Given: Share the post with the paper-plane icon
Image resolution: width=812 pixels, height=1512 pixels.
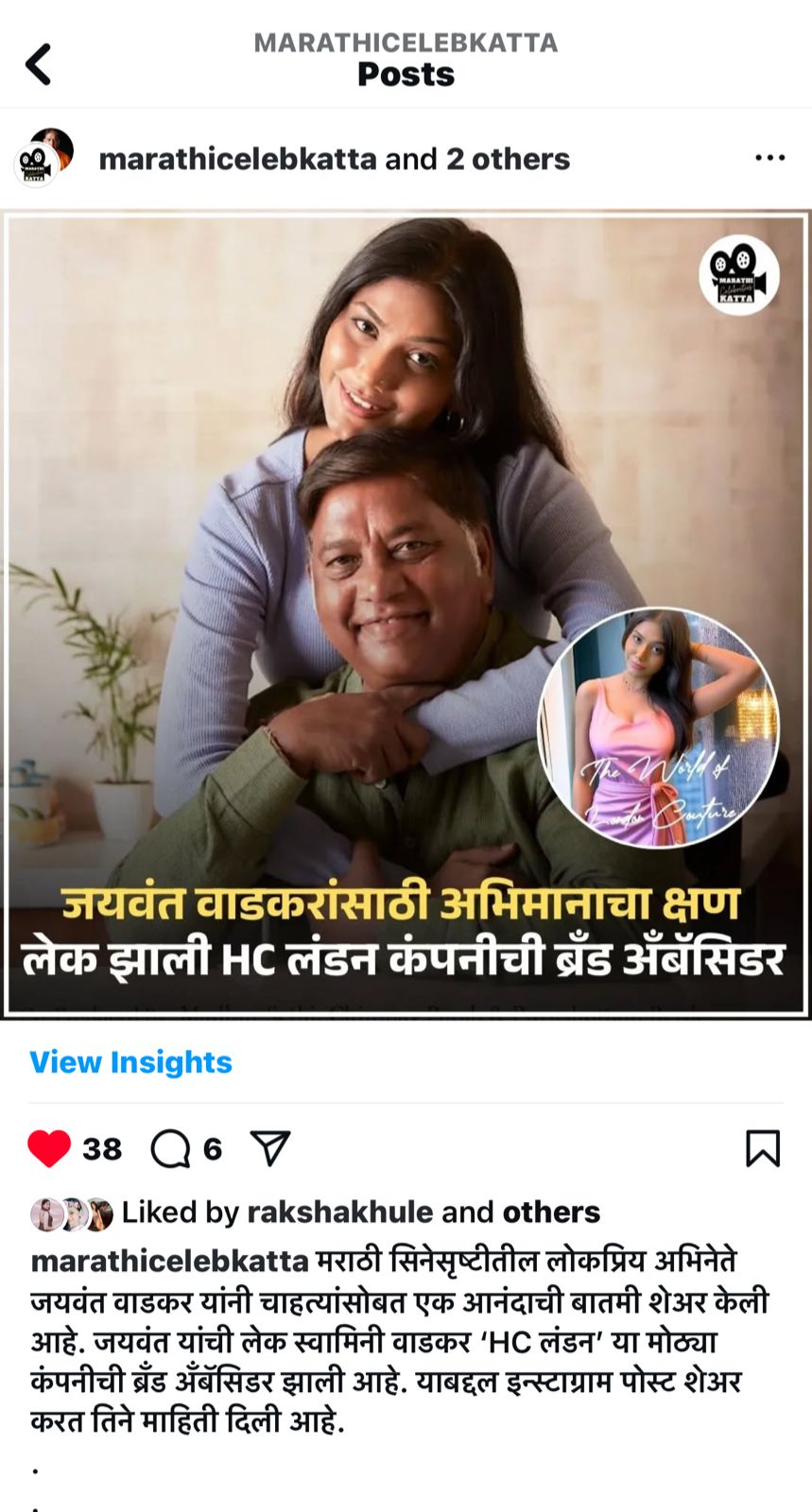Looking at the screenshot, I should 270,1148.
